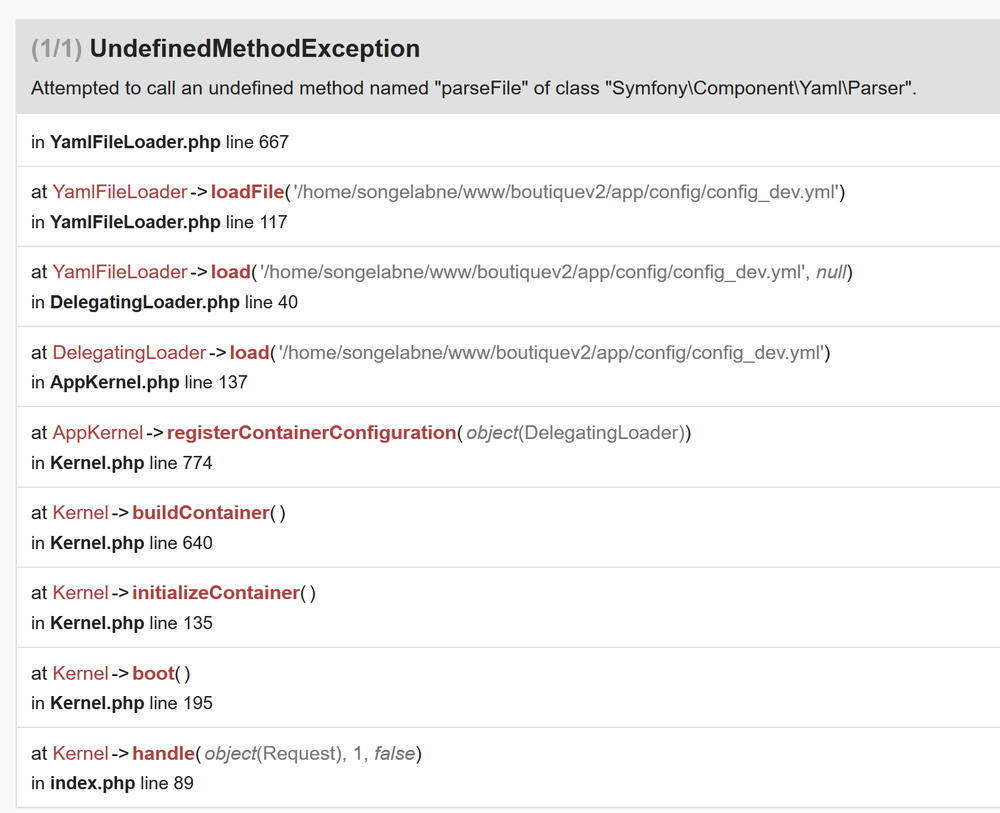Screen dimensions: 1000x813
Task: Click the AppKernel class name
Action: tap(97, 432)
